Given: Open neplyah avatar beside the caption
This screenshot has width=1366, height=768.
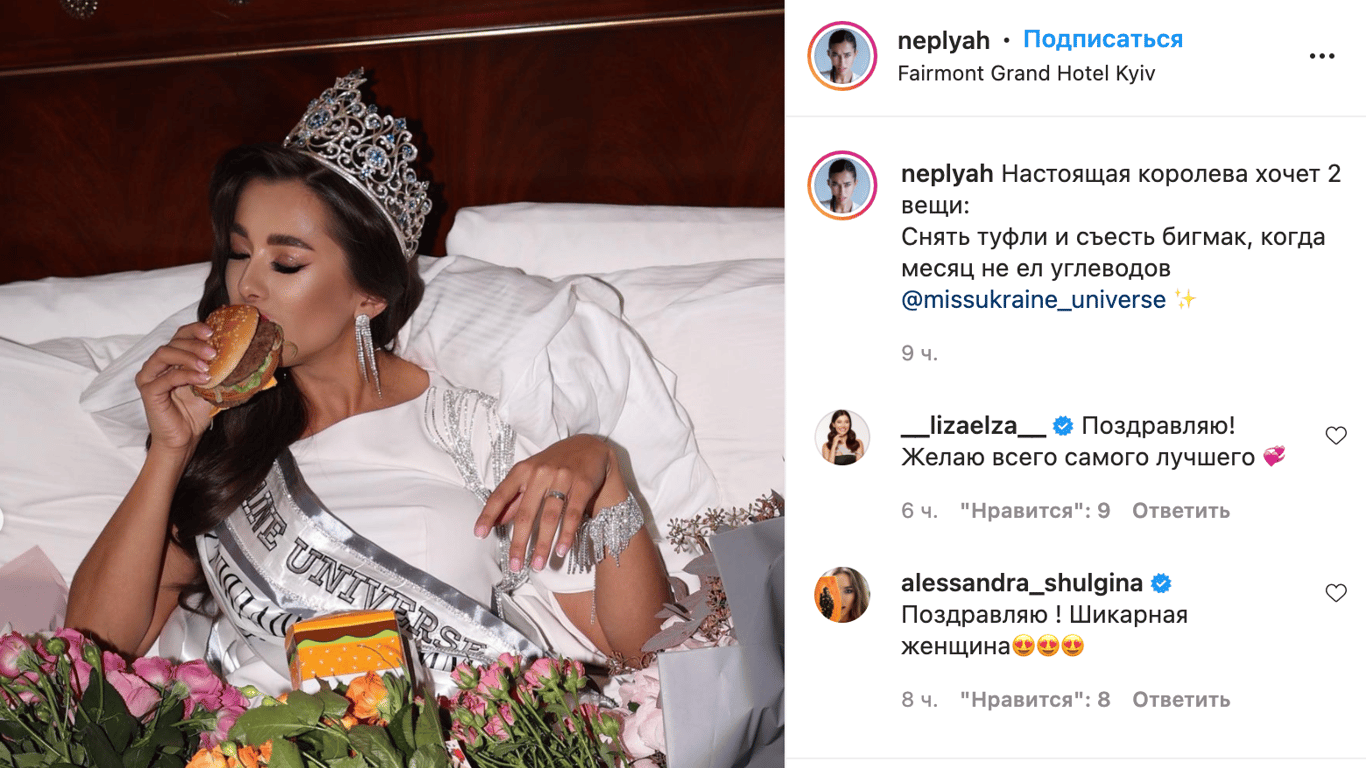Looking at the screenshot, I should click(x=842, y=186).
